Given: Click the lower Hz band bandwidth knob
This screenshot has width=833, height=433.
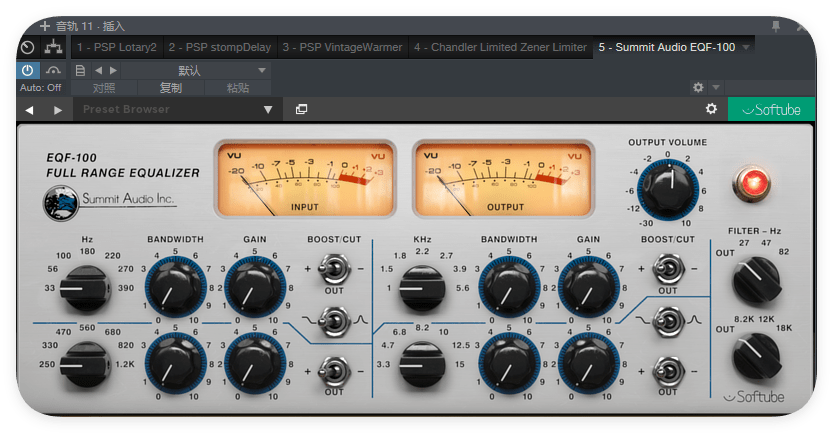Looking at the screenshot, I should (175, 364).
